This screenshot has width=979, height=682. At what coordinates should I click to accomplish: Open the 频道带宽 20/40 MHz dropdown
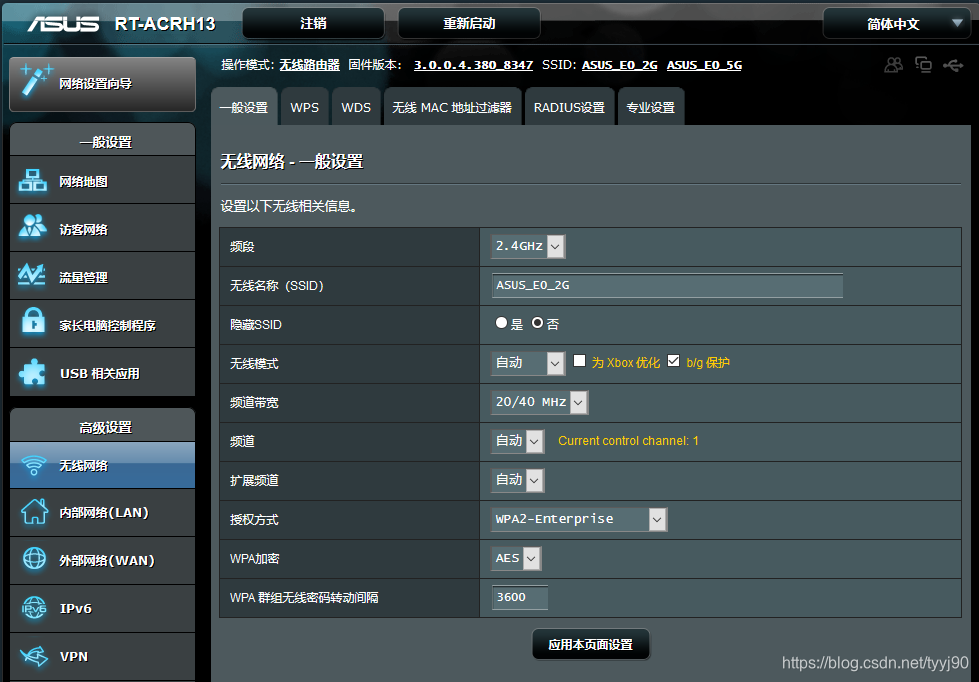coord(539,402)
